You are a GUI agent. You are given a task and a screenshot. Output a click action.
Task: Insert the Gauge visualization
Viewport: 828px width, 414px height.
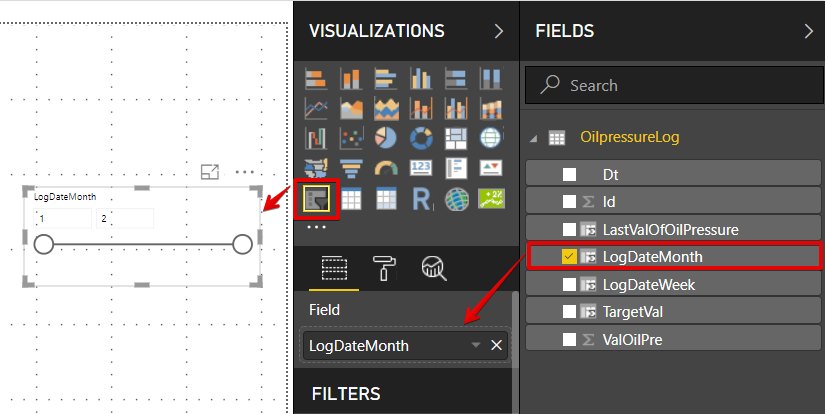[x=387, y=168]
